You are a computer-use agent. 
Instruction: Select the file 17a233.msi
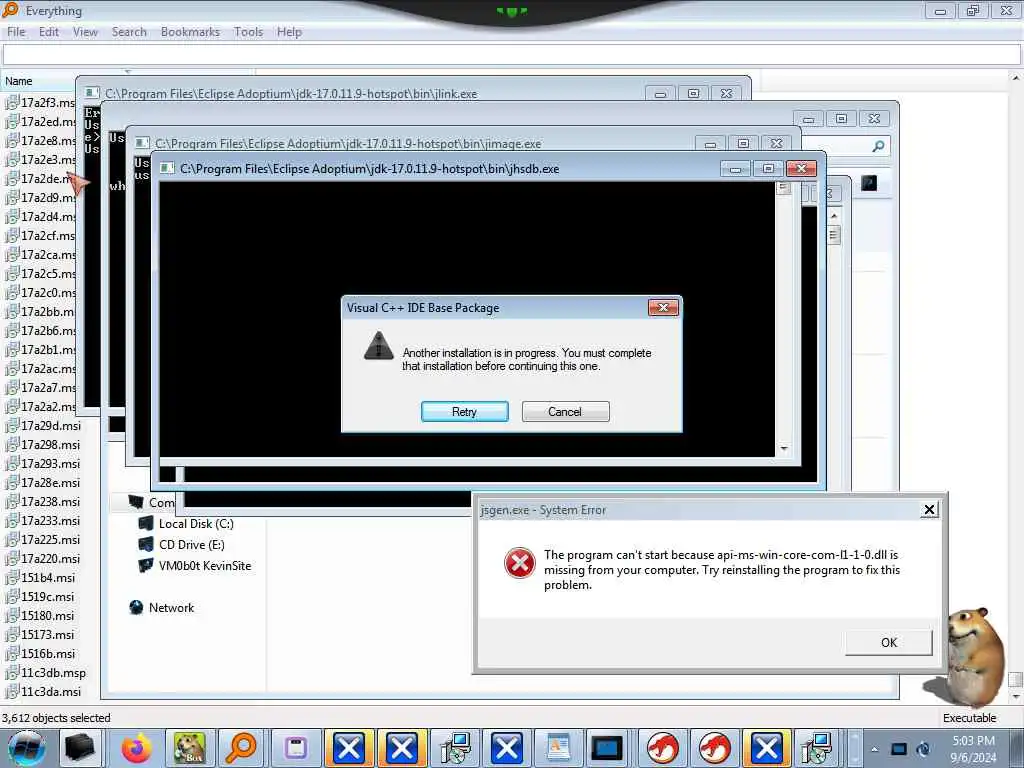click(x=50, y=520)
